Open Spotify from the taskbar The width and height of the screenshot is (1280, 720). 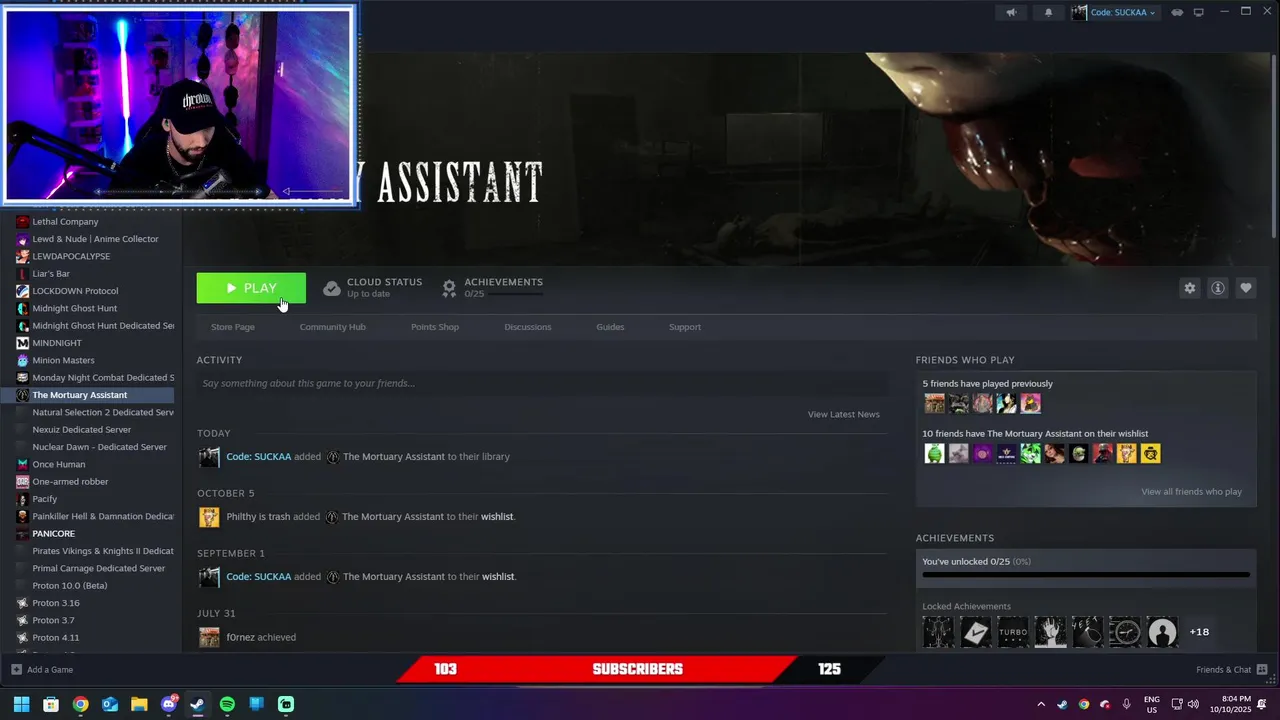click(227, 704)
